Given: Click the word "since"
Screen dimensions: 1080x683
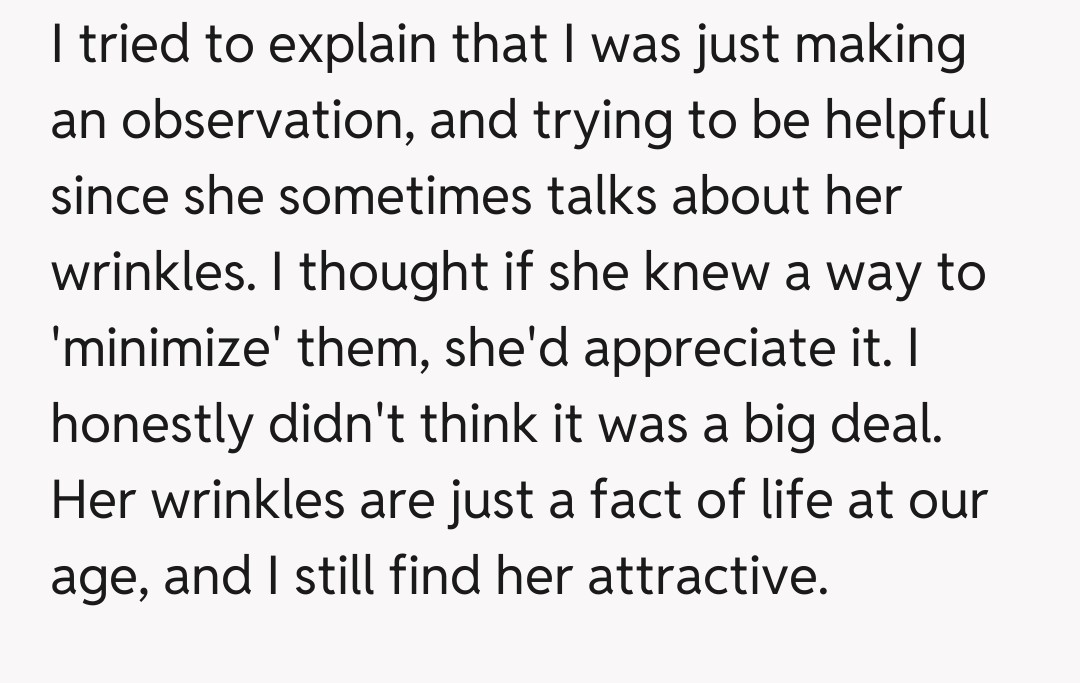Looking at the screenshot, I should coord(109,197).
